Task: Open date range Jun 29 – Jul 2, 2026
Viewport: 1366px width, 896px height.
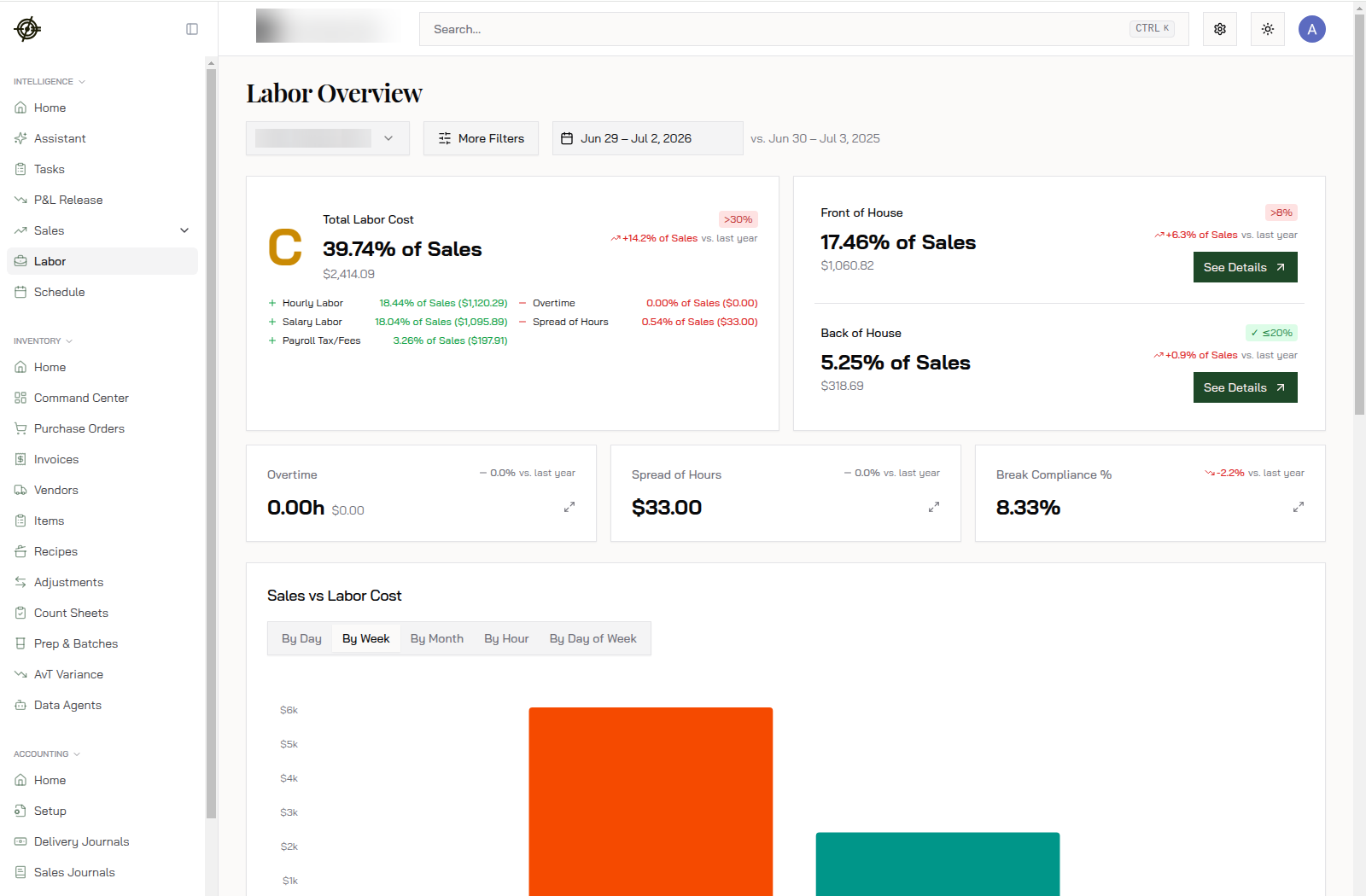Action: tap(648, 138)
